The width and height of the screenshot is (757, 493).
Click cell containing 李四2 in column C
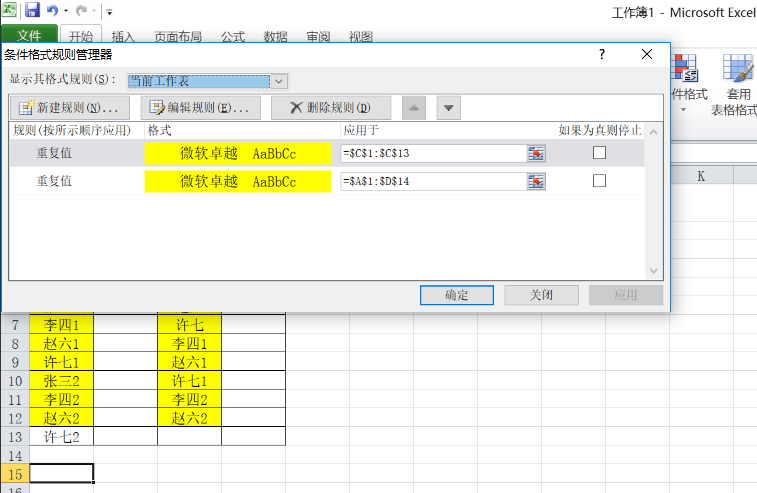tap(189, 400)
